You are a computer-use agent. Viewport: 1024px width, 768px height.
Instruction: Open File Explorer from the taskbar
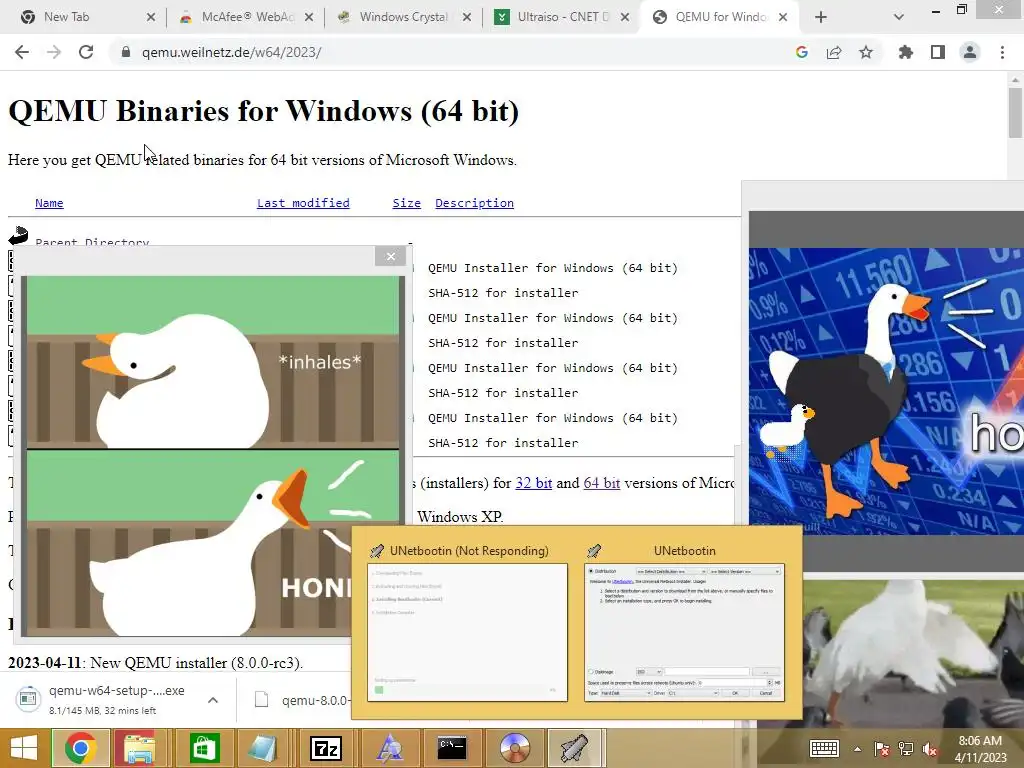pos(140,748)
